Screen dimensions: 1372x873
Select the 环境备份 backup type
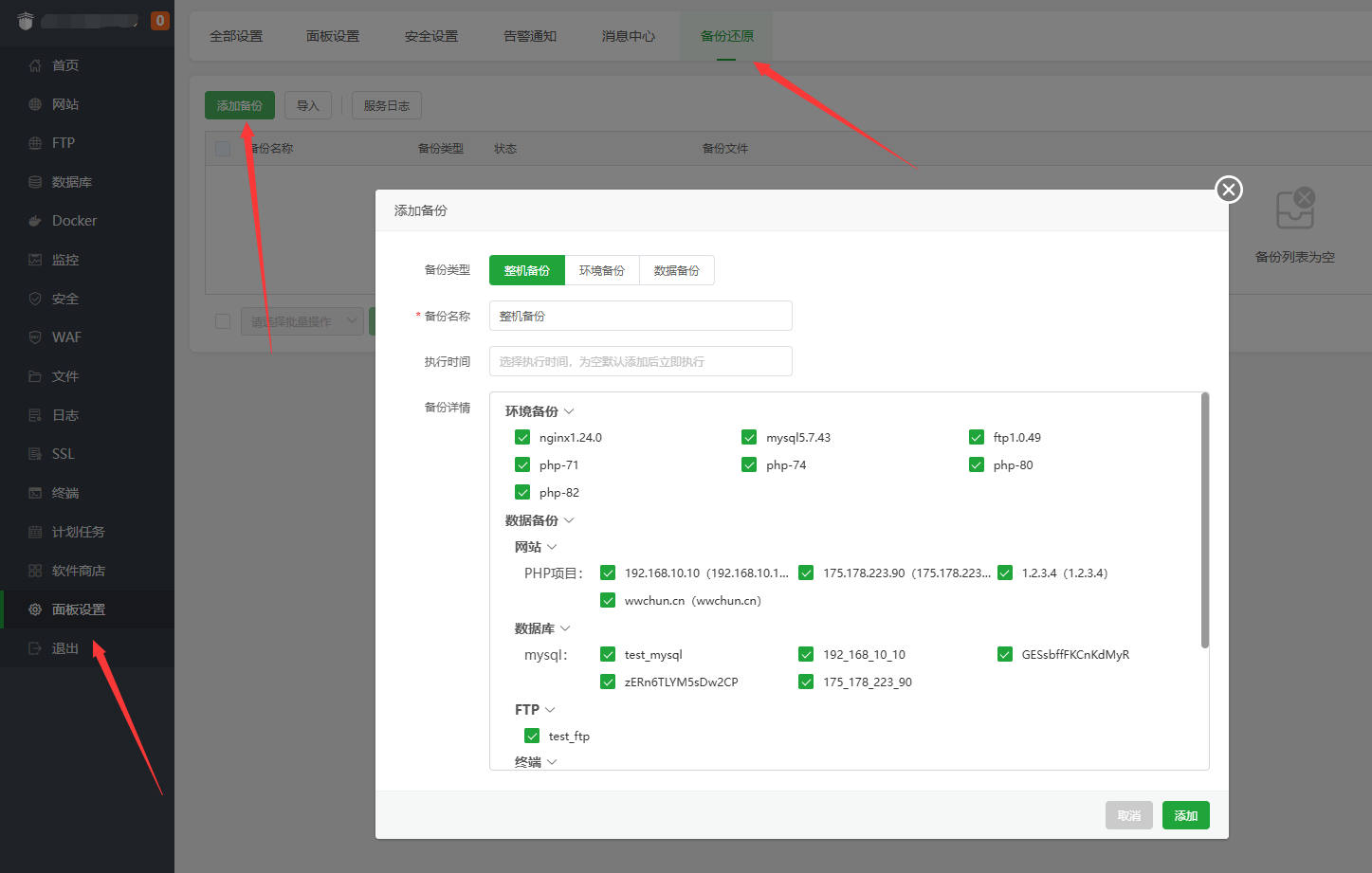click(602, 270)
